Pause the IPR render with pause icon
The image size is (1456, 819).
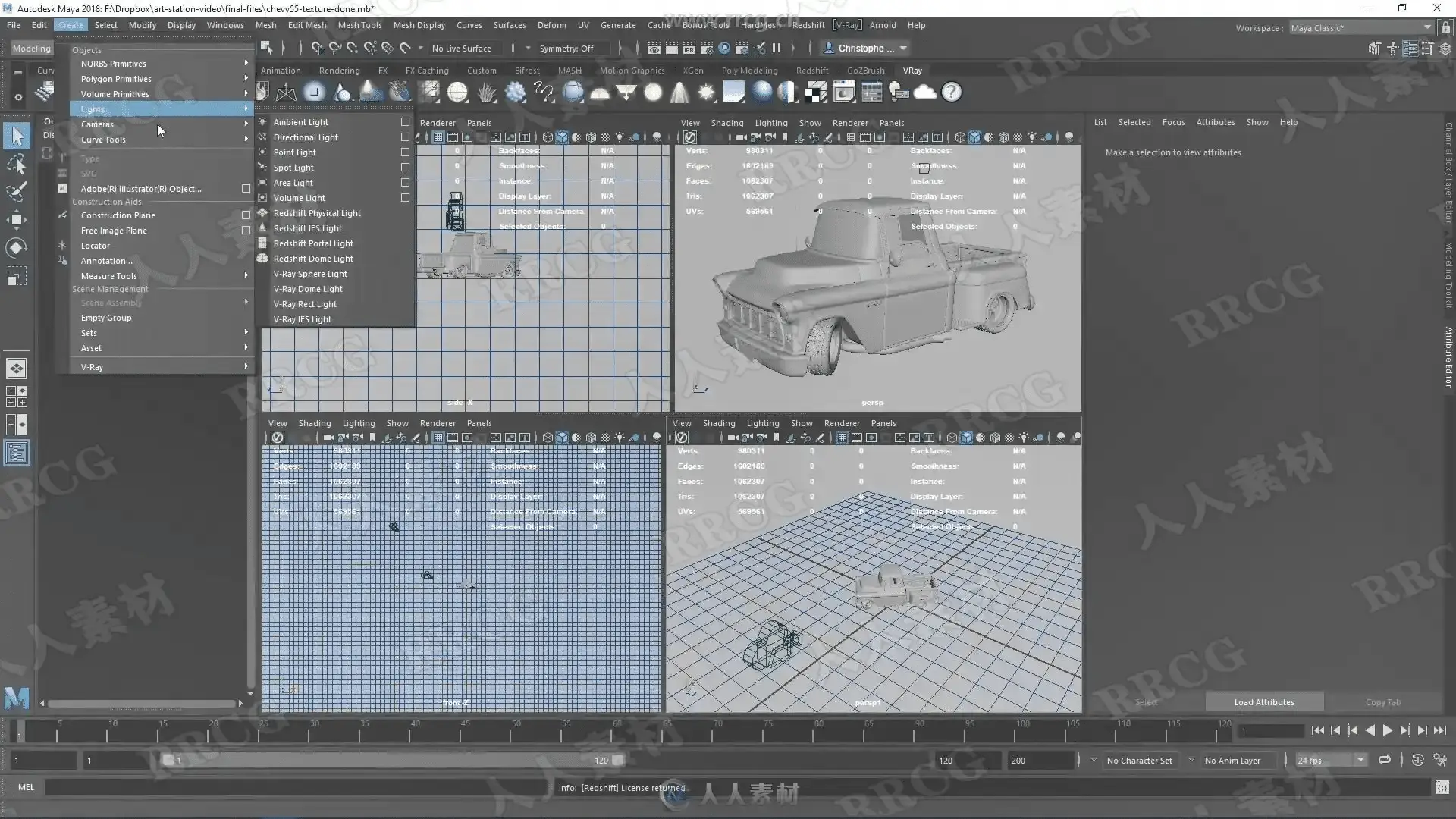coord(777,48)
